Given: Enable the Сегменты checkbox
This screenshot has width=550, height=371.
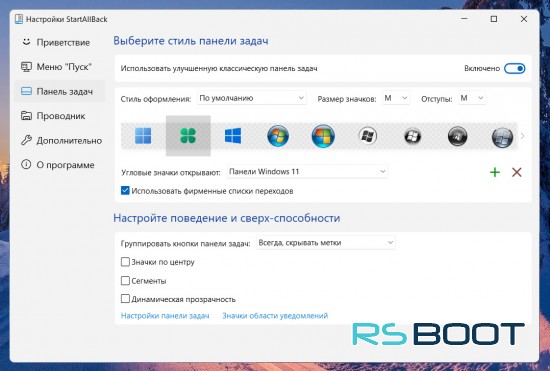Looking at the screenshot, I should 125,281.
